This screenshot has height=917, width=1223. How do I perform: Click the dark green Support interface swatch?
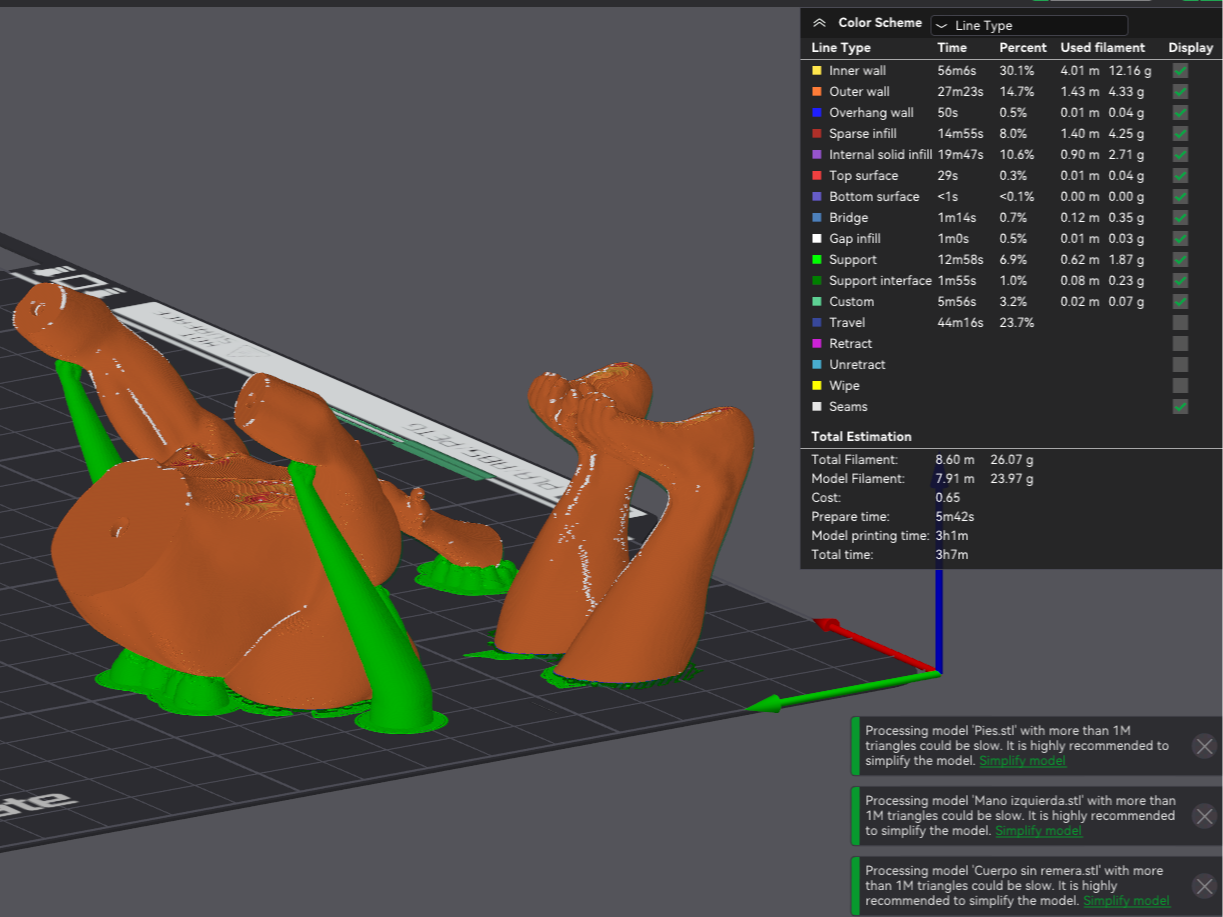tap(817, 280)
